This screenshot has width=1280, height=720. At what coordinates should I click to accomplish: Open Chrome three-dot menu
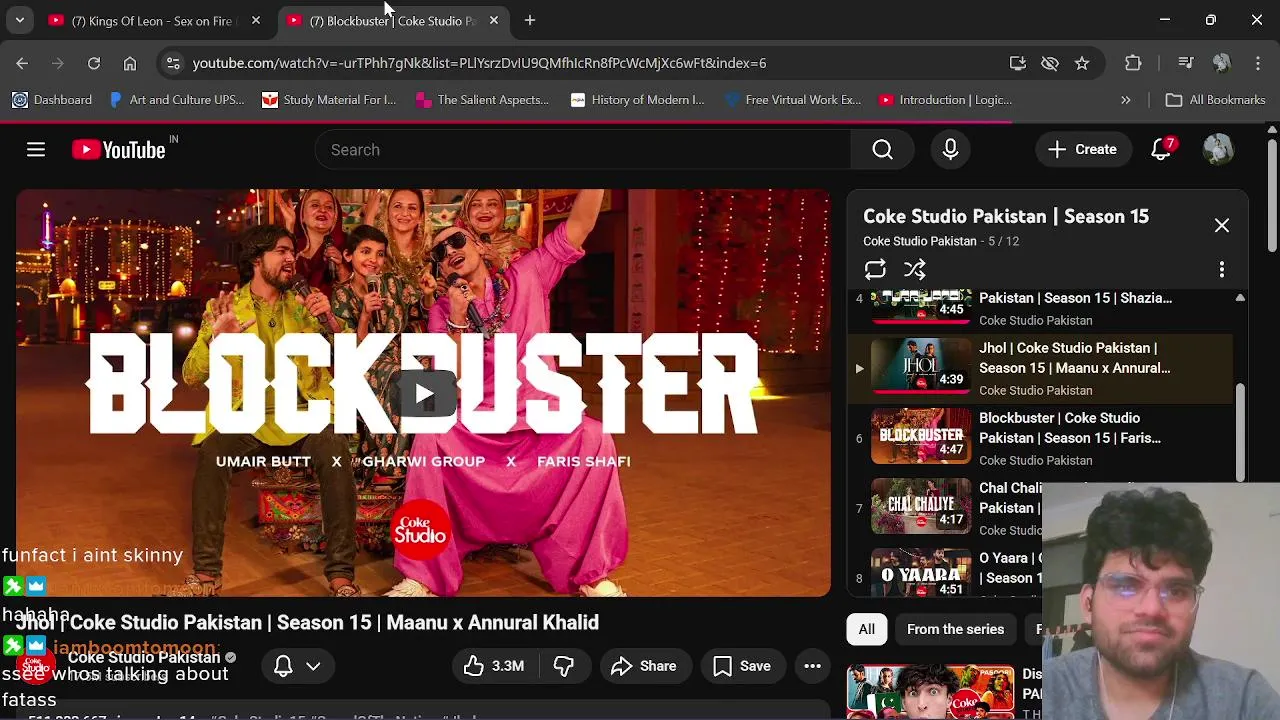click(x=1258, y=63)
